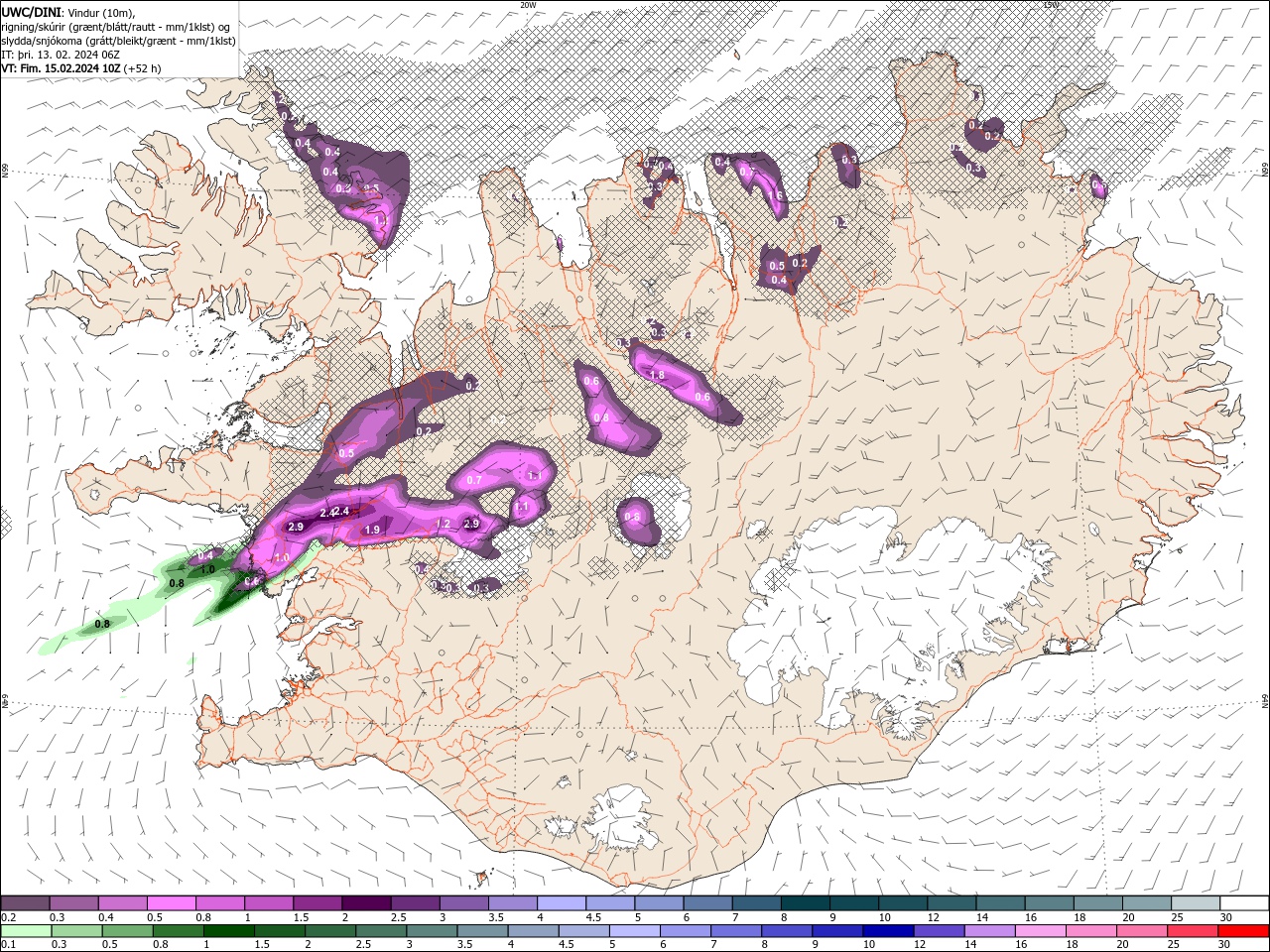Click the 'VT: Fim. 15.02.2024 10Z (+52 h)' line
Image resolution: width=1270 pixels, height=952 pixels.
pyautogui.click(x=81, y=68)
